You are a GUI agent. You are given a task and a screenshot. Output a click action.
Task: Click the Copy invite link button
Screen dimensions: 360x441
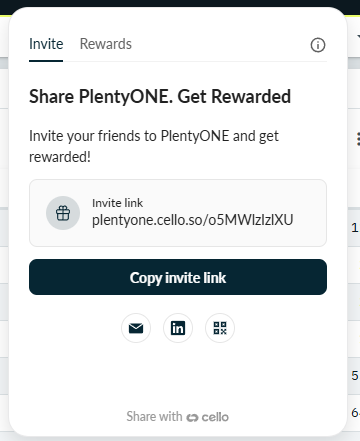point(178,277)
